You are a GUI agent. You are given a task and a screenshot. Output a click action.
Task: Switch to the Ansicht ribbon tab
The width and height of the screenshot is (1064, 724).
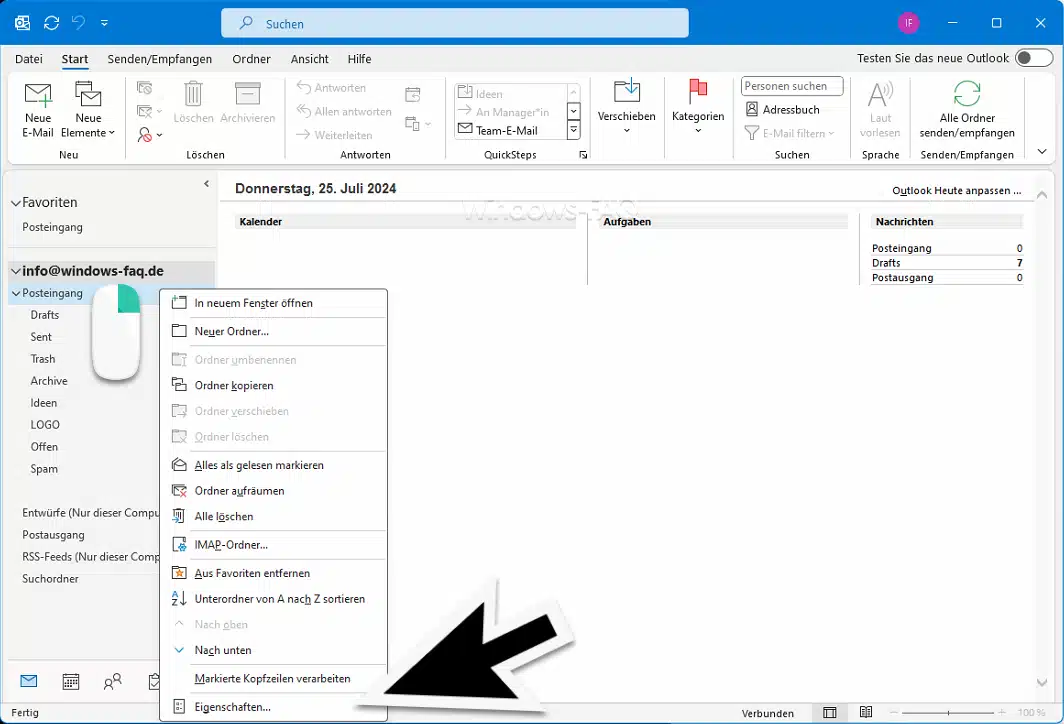(x=309, y=59)
